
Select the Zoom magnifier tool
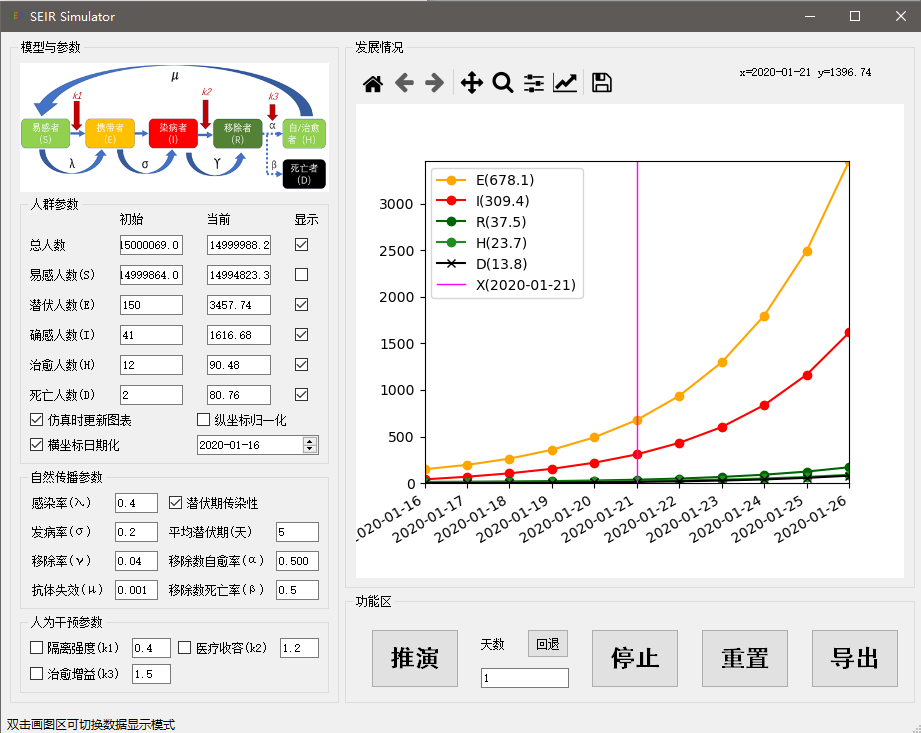point(503,83)
